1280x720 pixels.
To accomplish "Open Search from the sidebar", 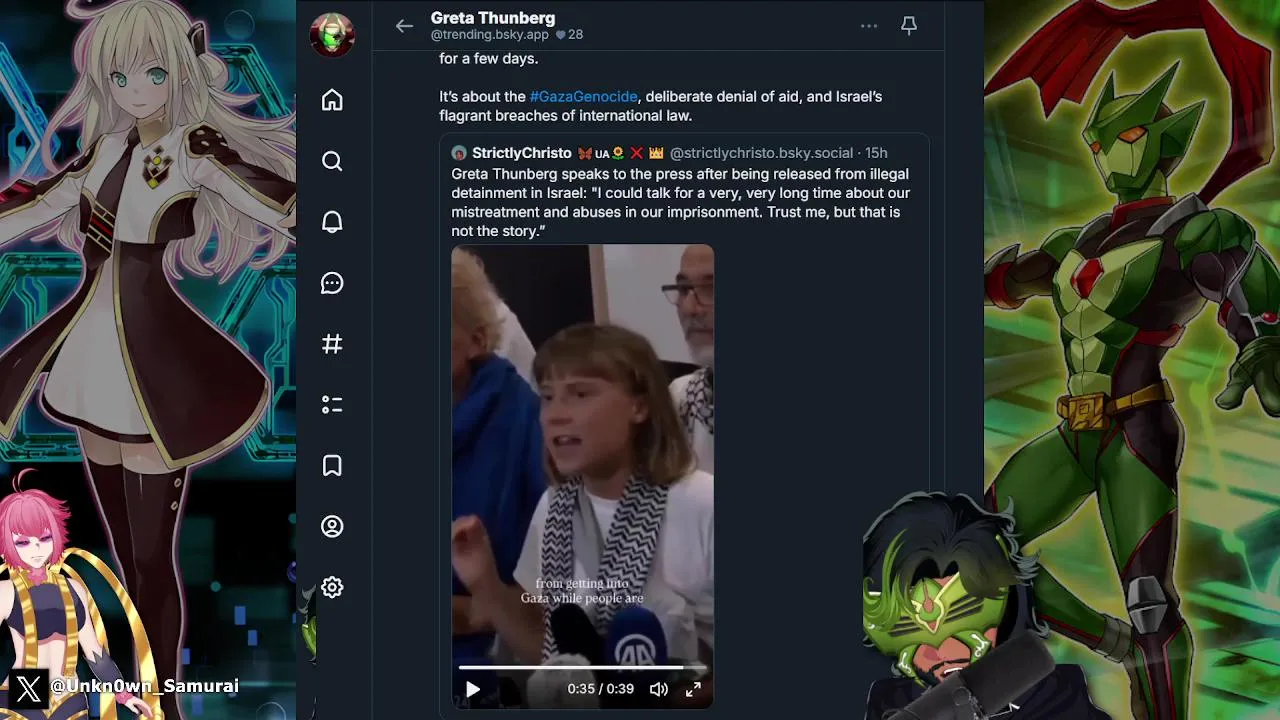I will [332, 161].
